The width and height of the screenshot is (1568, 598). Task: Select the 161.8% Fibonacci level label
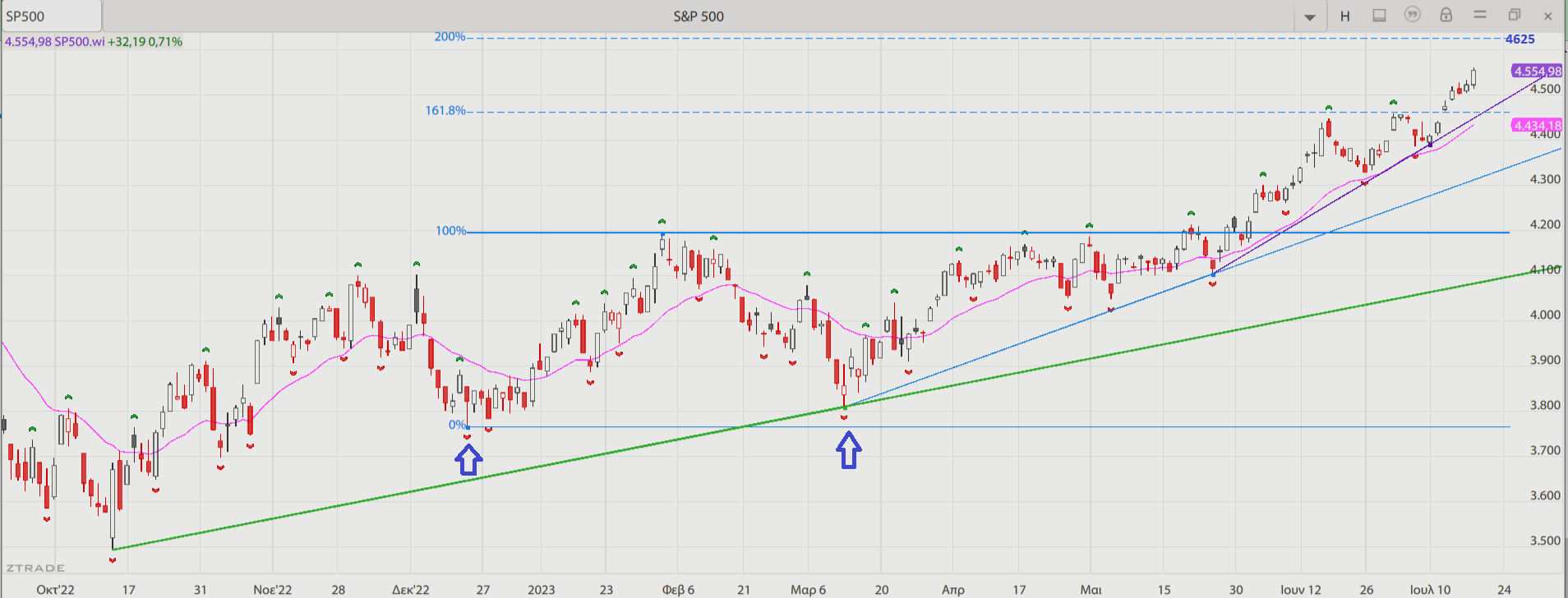coord(445,111)
